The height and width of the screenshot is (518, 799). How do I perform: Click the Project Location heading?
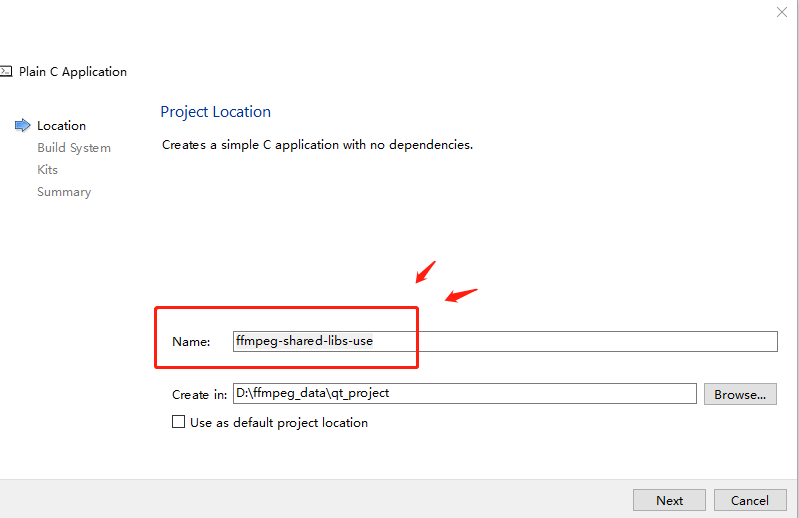(215, 112)
